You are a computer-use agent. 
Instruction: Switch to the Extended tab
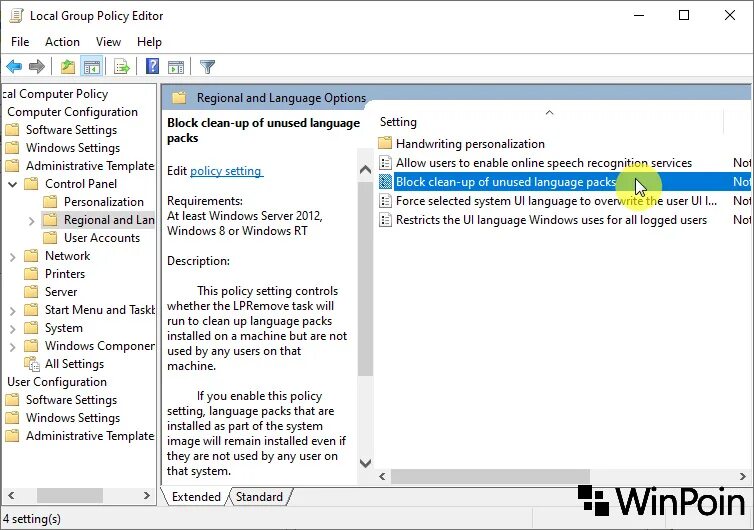coord(196,496)
